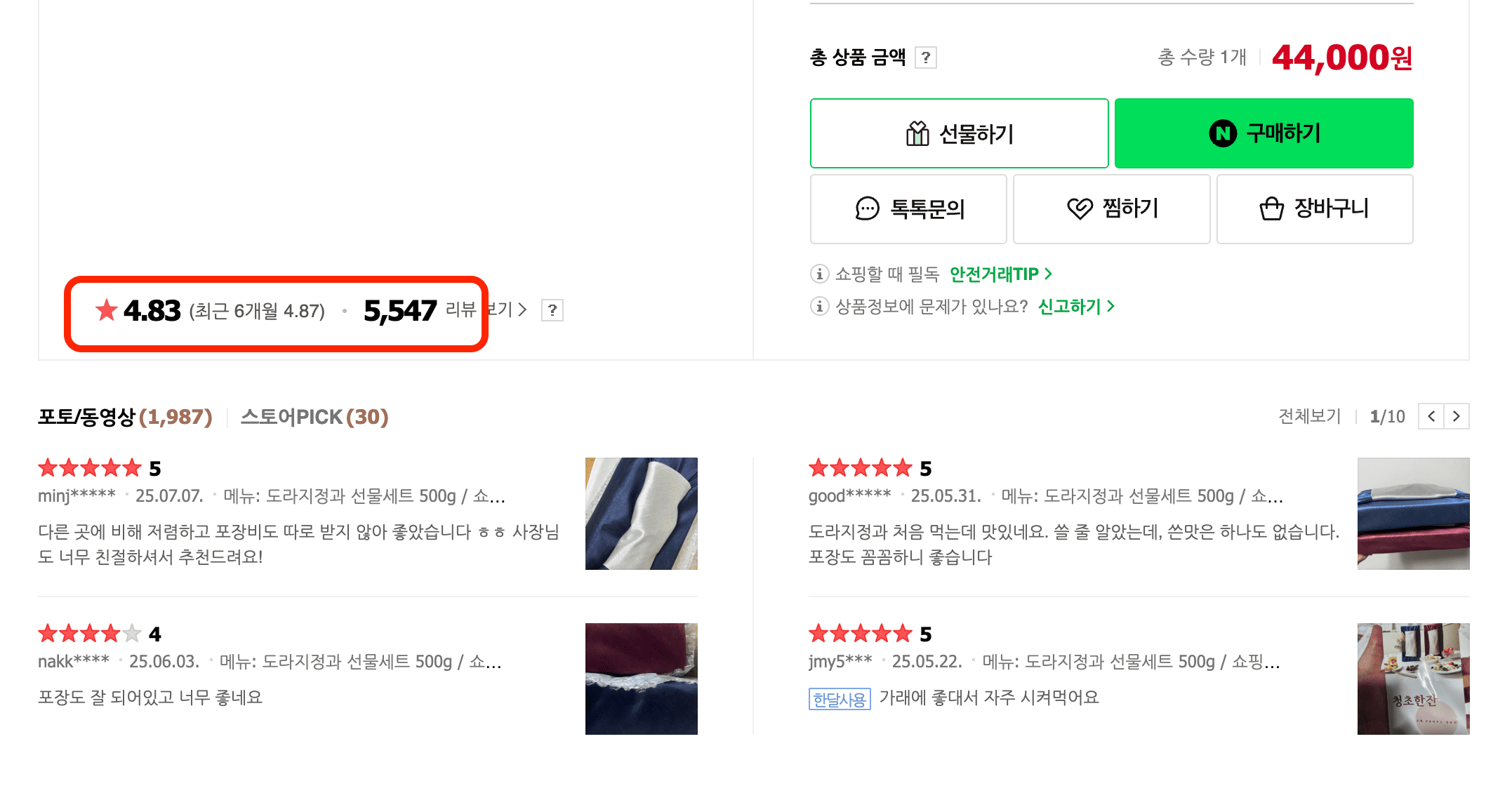This screenshot has height=786, width=1512.
Task: Expand the 리뷰 보기 chevron
Action: click(x=522, y=310)
